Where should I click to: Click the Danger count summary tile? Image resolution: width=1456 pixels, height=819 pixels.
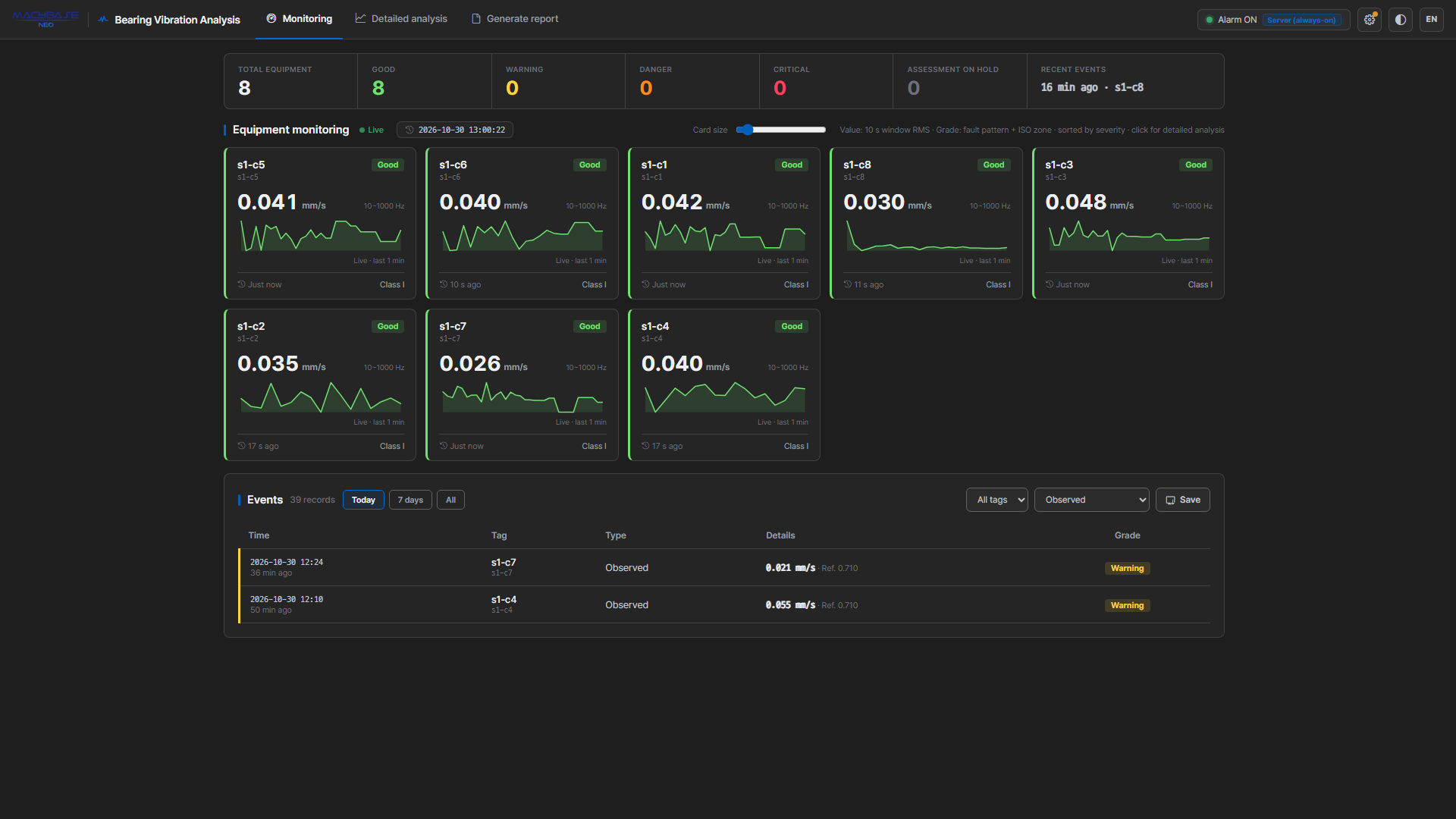[x=692, y=81]
